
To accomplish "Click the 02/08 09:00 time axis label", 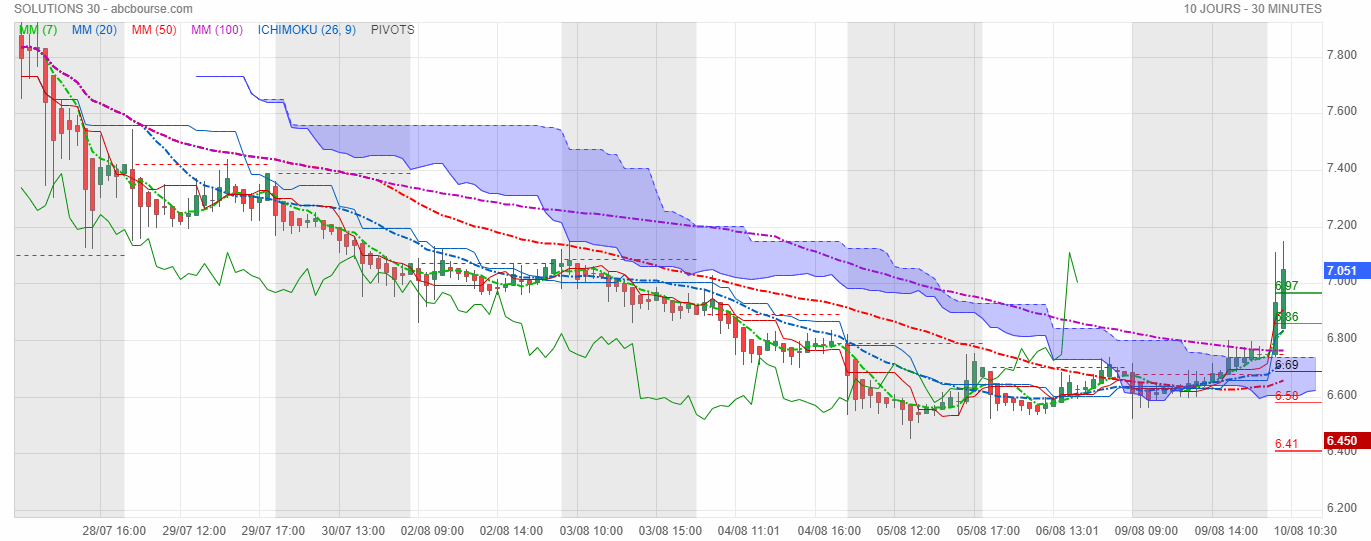I will coord(433,530).
